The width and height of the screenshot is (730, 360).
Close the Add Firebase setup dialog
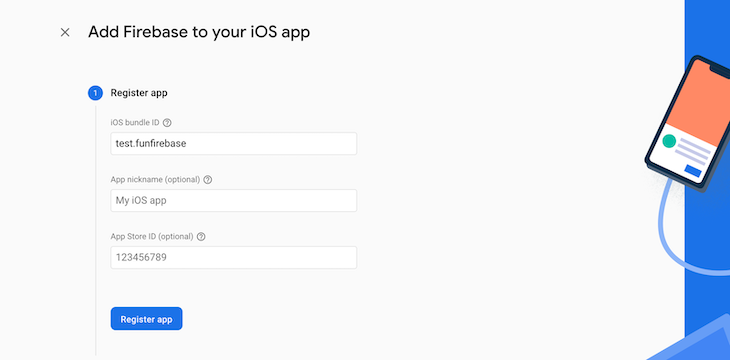click(65, 32)
